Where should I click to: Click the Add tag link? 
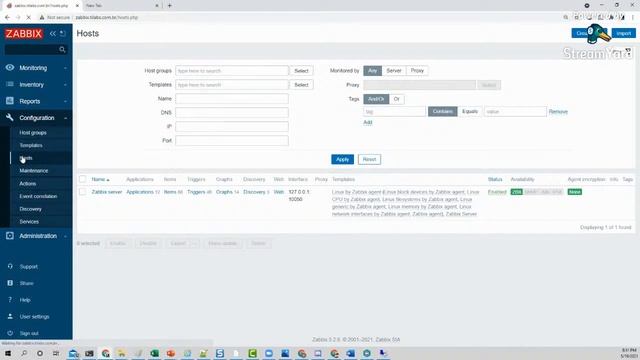click(x=368, y=122)
